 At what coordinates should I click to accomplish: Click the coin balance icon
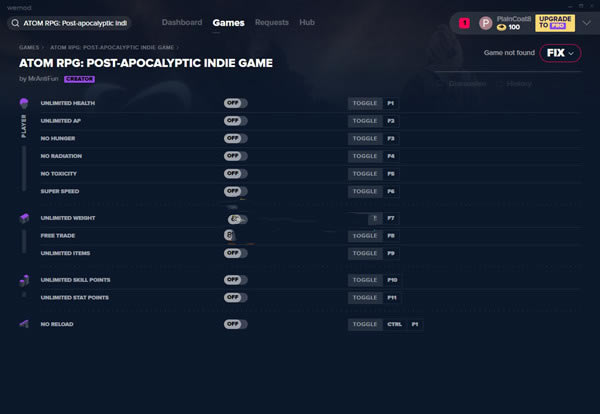(x=501, y=27)
